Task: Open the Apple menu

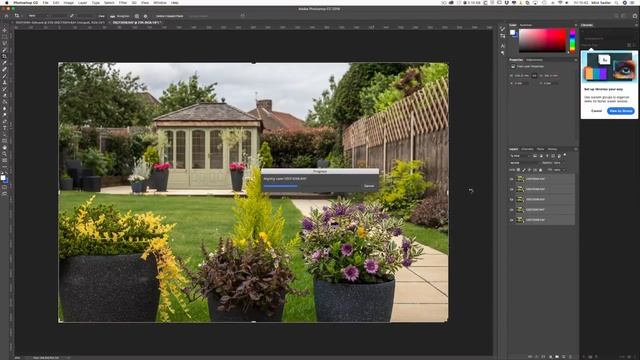Action: 7,3
